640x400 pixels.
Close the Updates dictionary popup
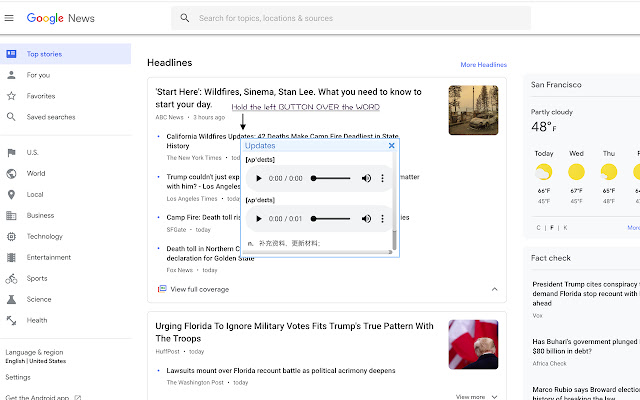click(x=391, y=146)
